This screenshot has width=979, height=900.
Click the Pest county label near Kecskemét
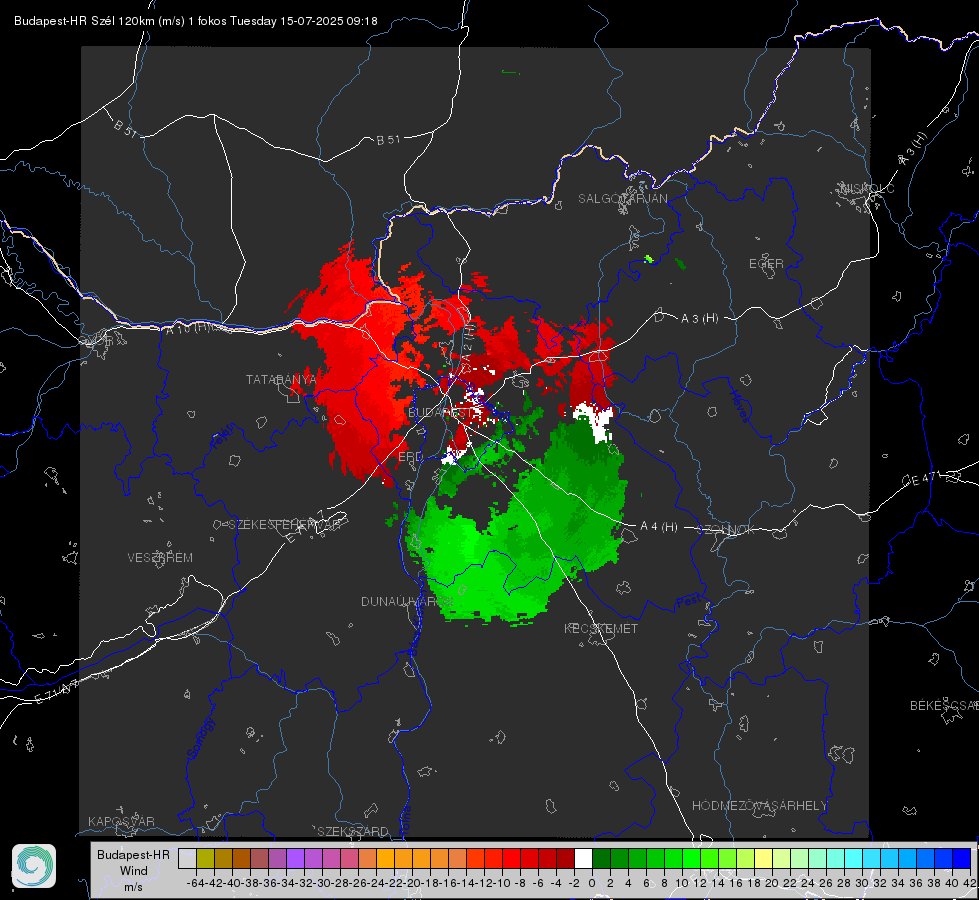tap(689, 602)
